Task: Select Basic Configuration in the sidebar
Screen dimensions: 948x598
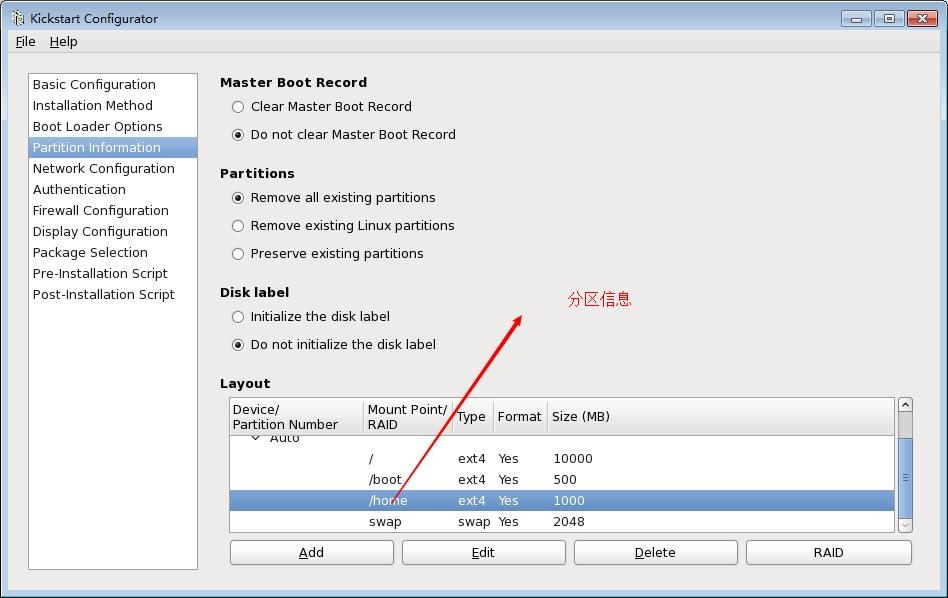Action: point(113,85)
